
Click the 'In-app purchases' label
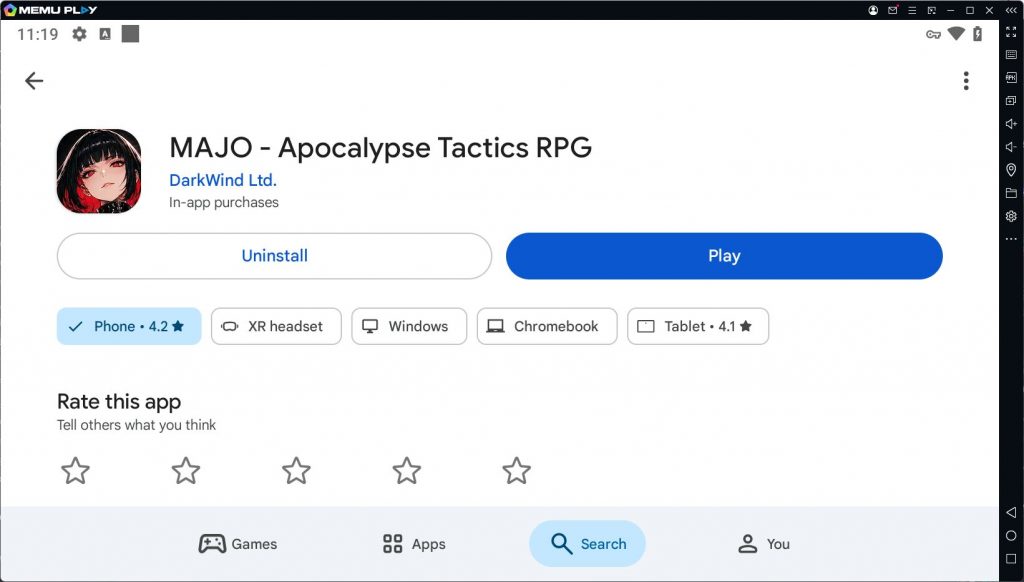click(x=223, y=202)
